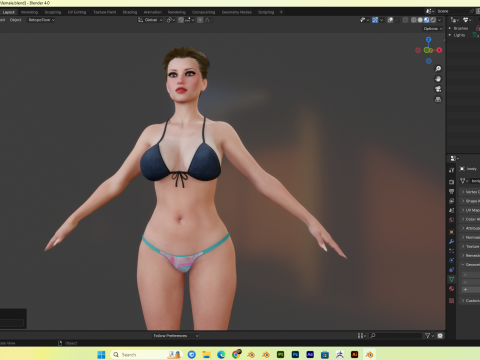
Task: Open the Object Constraints properties tab
Action: click(452, 270)
